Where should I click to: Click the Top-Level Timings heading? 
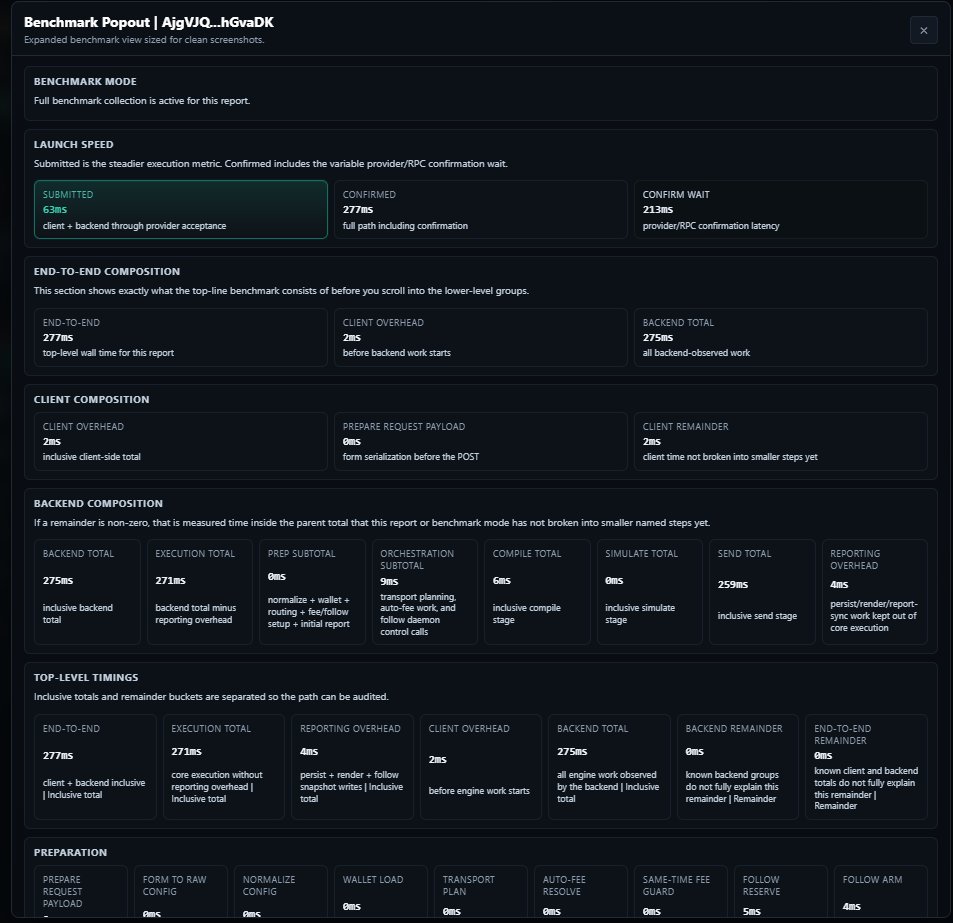point(86,677)
